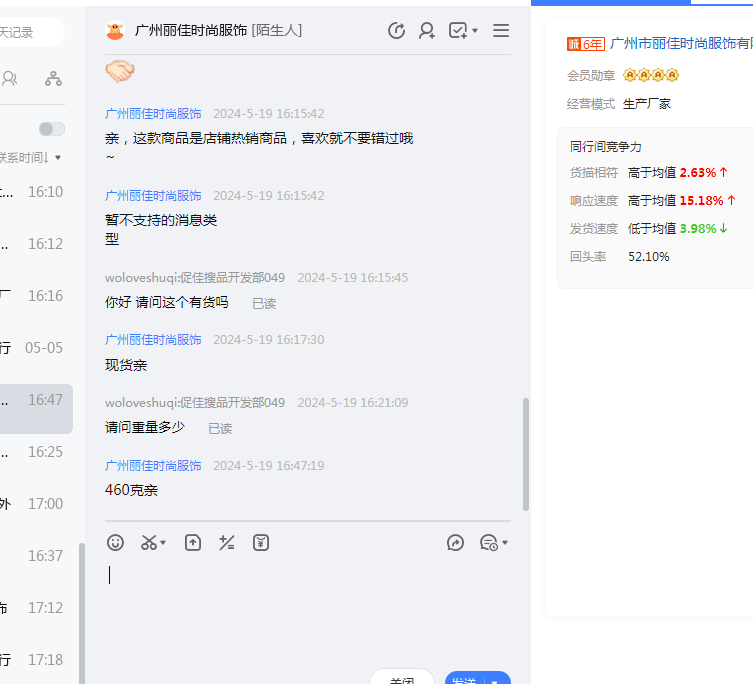Image resolution: width=753 pixels, height=684 pixels.
Task: Click the handshake emoji message
Action: 120,72
